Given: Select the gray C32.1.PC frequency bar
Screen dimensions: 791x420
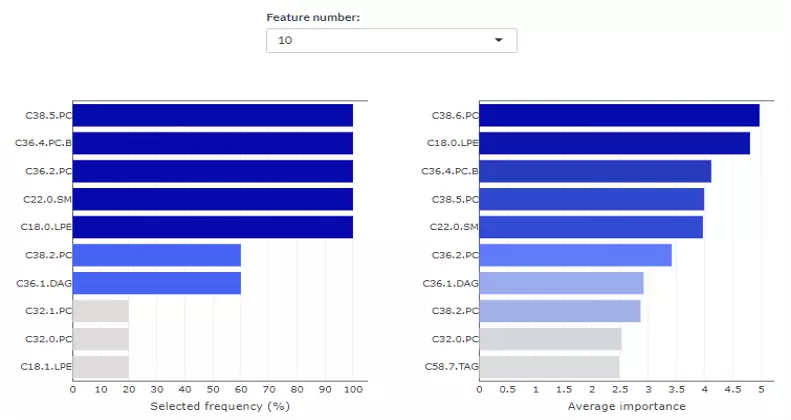Looking at the screenshot, I should (x=100, y=311).
